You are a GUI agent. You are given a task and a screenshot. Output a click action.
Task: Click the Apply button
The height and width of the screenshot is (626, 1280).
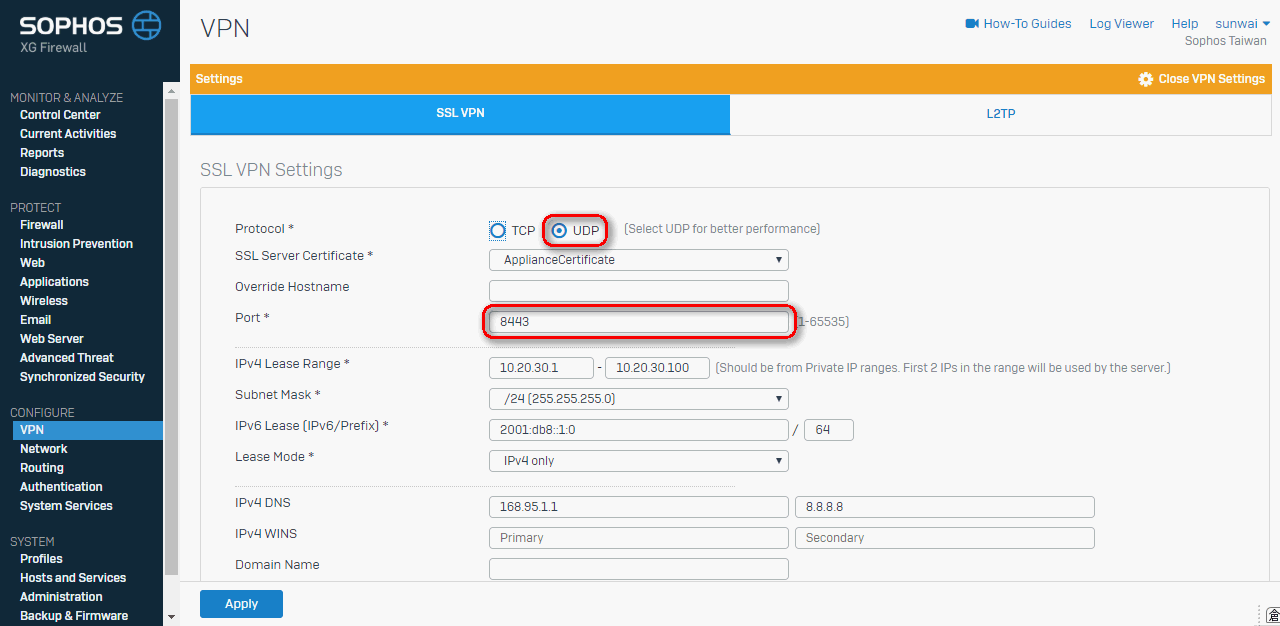[x=241, y=604]
